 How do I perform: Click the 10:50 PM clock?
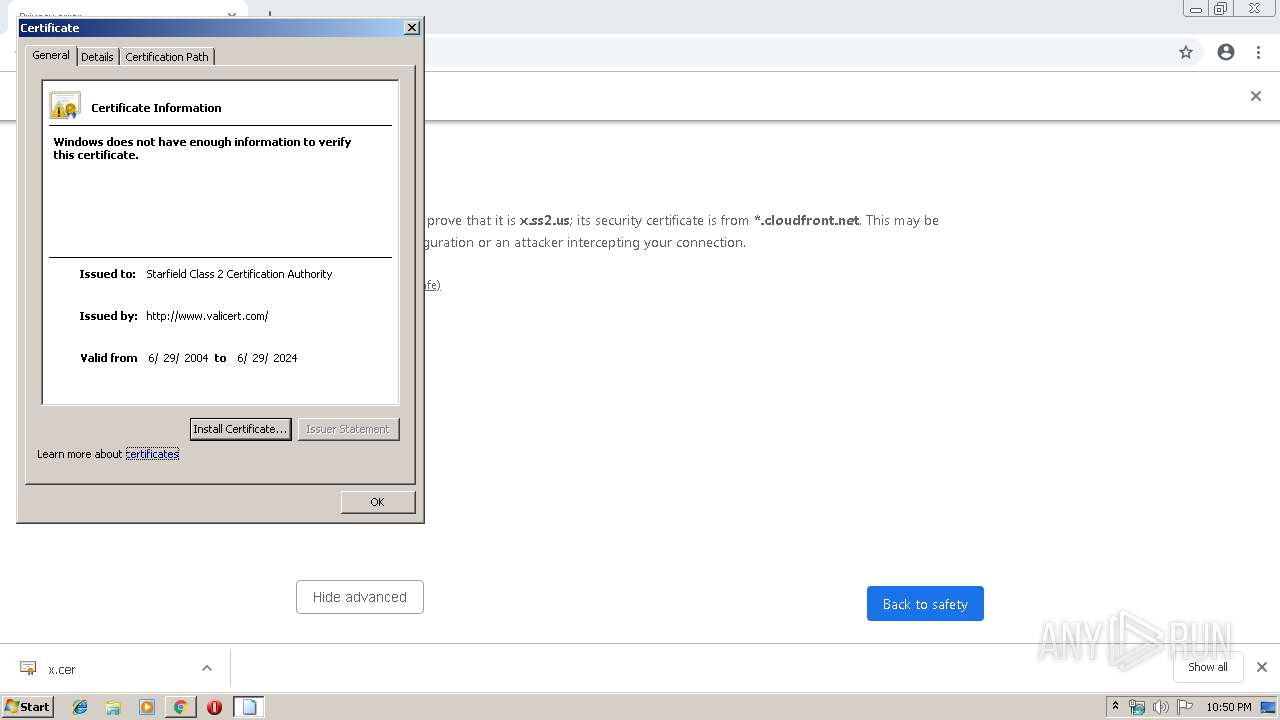point(1228,707)
